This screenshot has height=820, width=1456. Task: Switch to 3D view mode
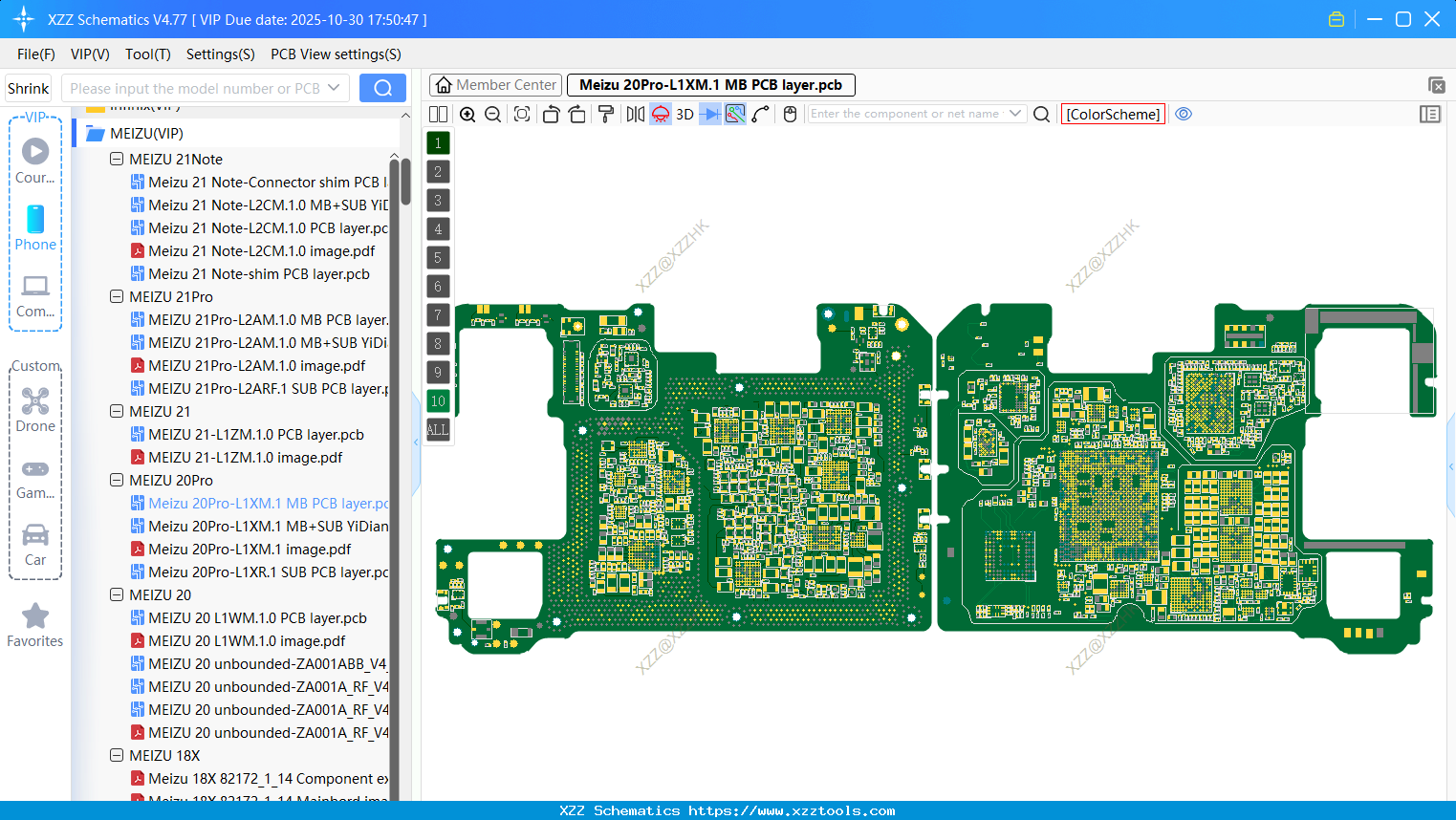coord(685,114)
